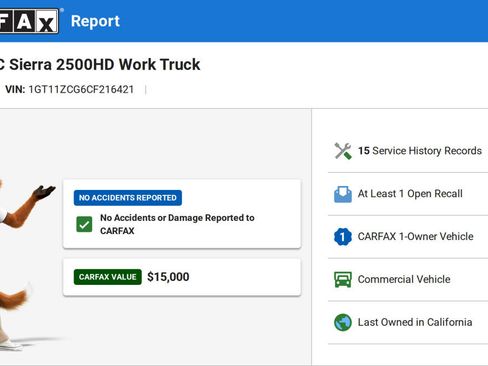The width and height of the screenshot is (488, 366).
Task: Click the blue 1-Owner badge icon
Action: click(x=343, y=237)
